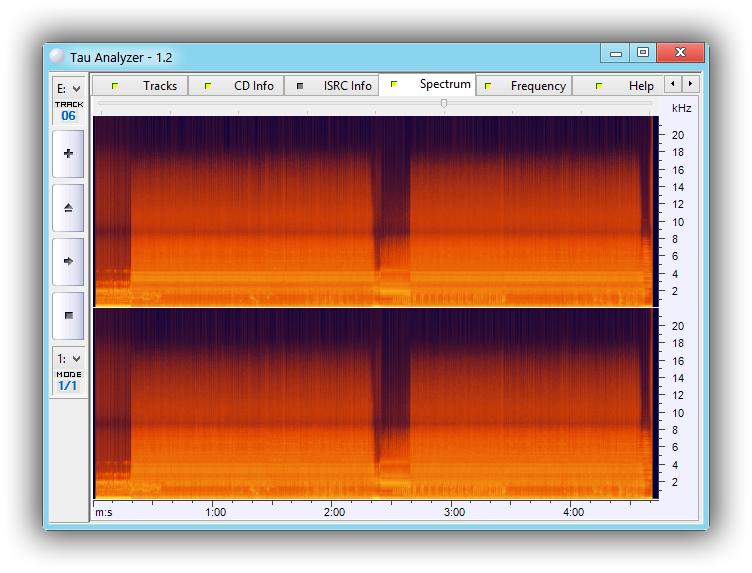Click the Tau Analyzer title icon
The width and height of the screenshot is (752, 573).
(x=57, y=57)
